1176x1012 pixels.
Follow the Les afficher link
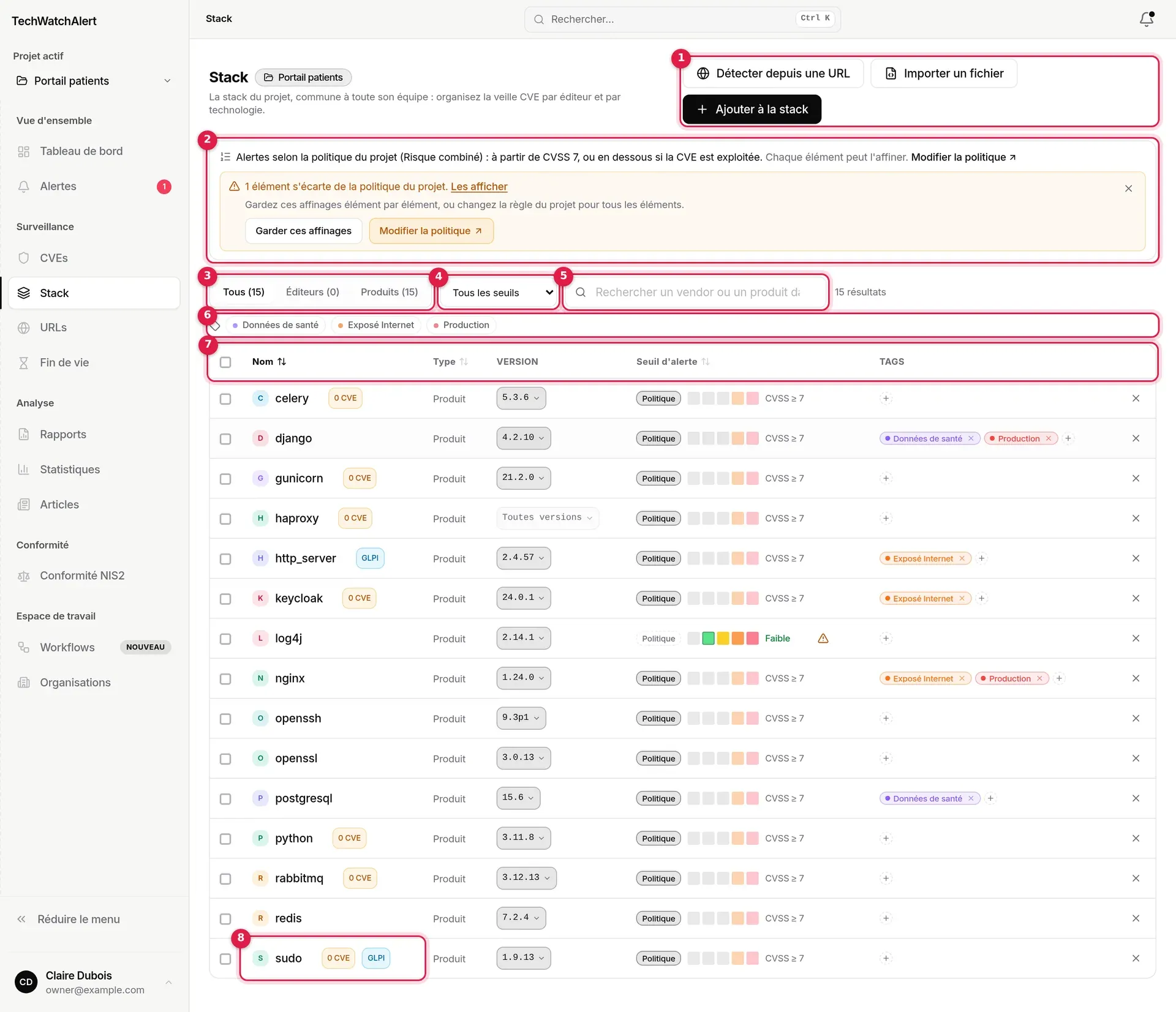pos(479,187)
